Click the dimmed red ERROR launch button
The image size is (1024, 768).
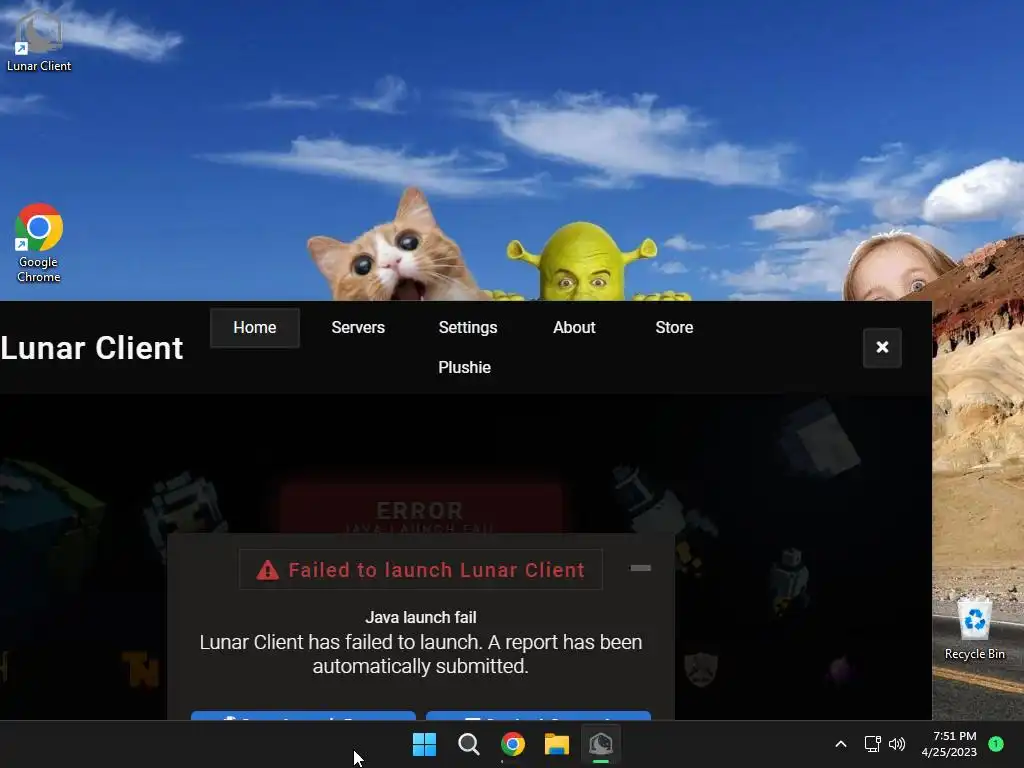[x=421, y=509]
